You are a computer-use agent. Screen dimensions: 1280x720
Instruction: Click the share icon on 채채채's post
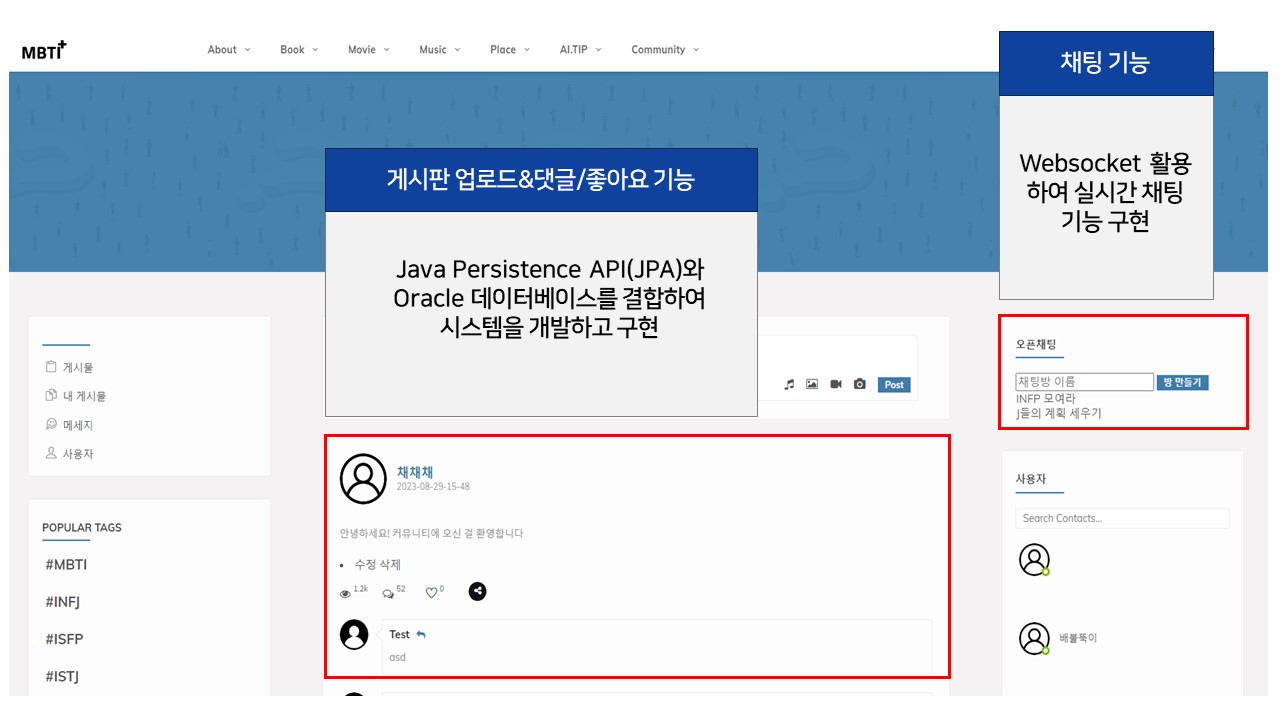pos(477,591)
